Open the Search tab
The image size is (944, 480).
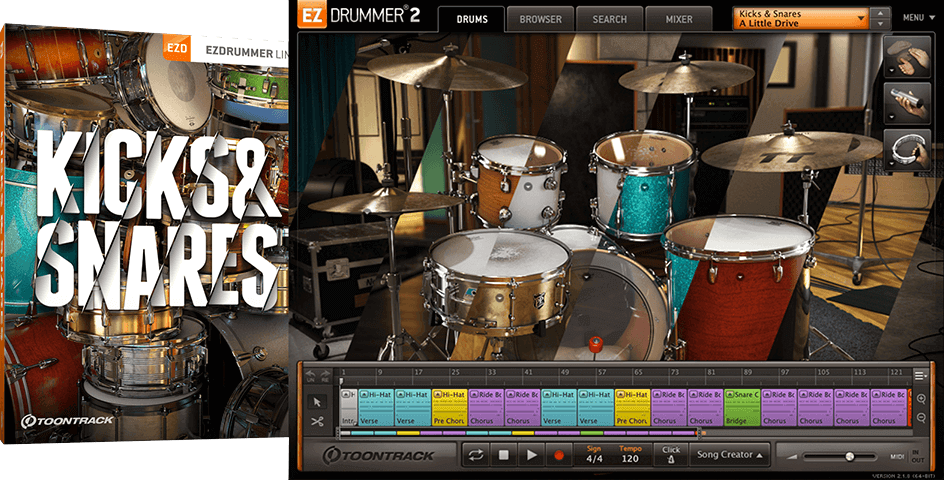point(609,19)
